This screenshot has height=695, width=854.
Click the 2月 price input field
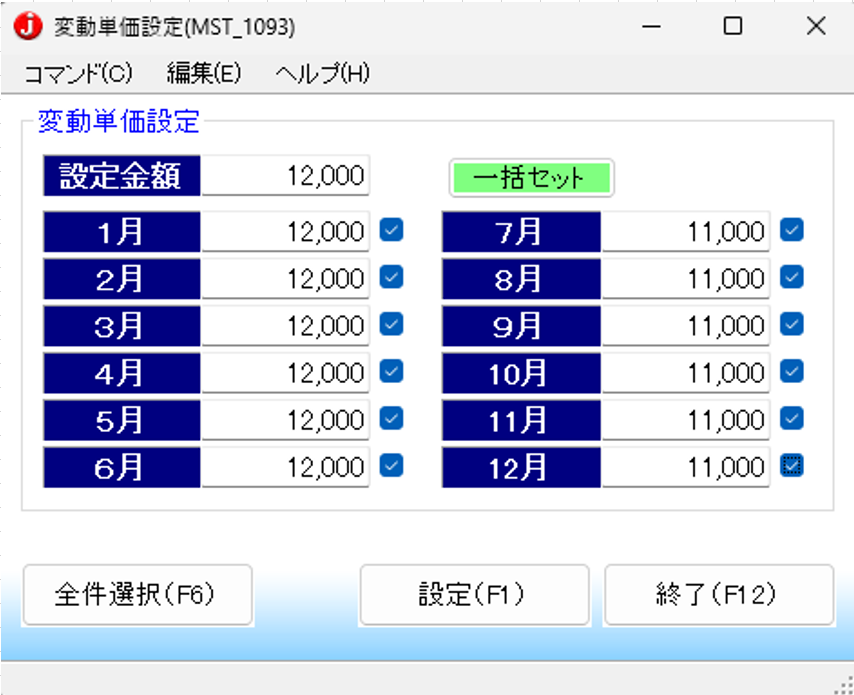285,279
